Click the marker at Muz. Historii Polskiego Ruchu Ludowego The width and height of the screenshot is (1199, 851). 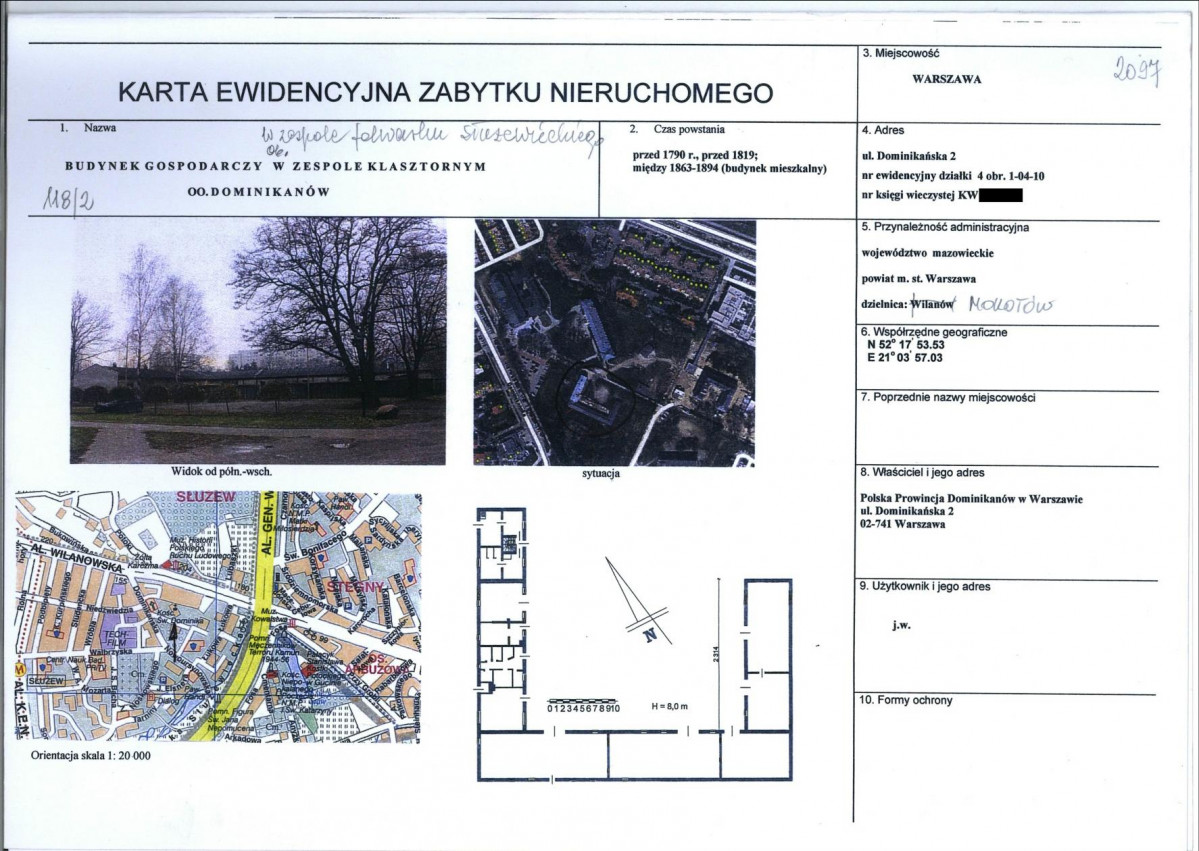click(x=178, y=567)
